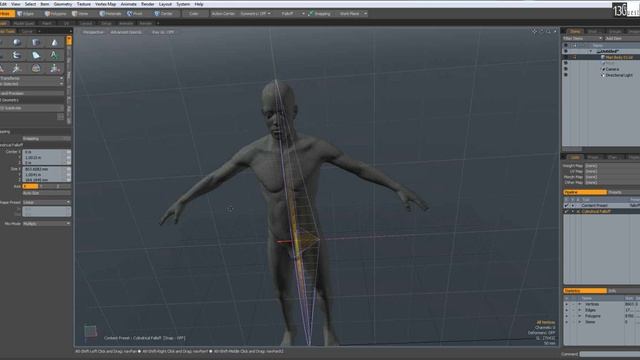640x360 pixels.
Task: Open the Mix Mode dropdown
Action: click(46, 224)
